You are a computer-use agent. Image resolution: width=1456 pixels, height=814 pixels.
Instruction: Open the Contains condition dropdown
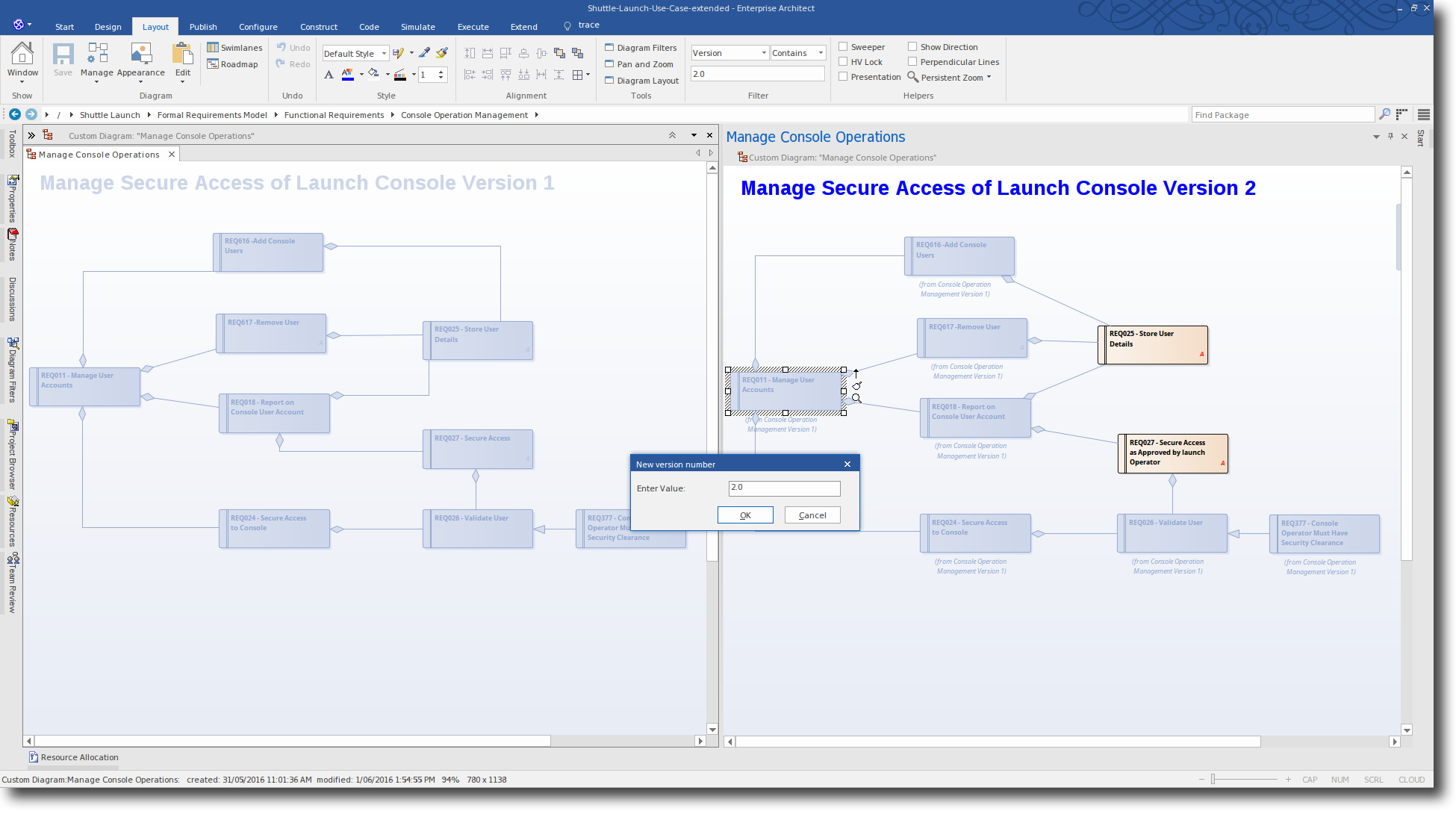click(x=821, y=53)
